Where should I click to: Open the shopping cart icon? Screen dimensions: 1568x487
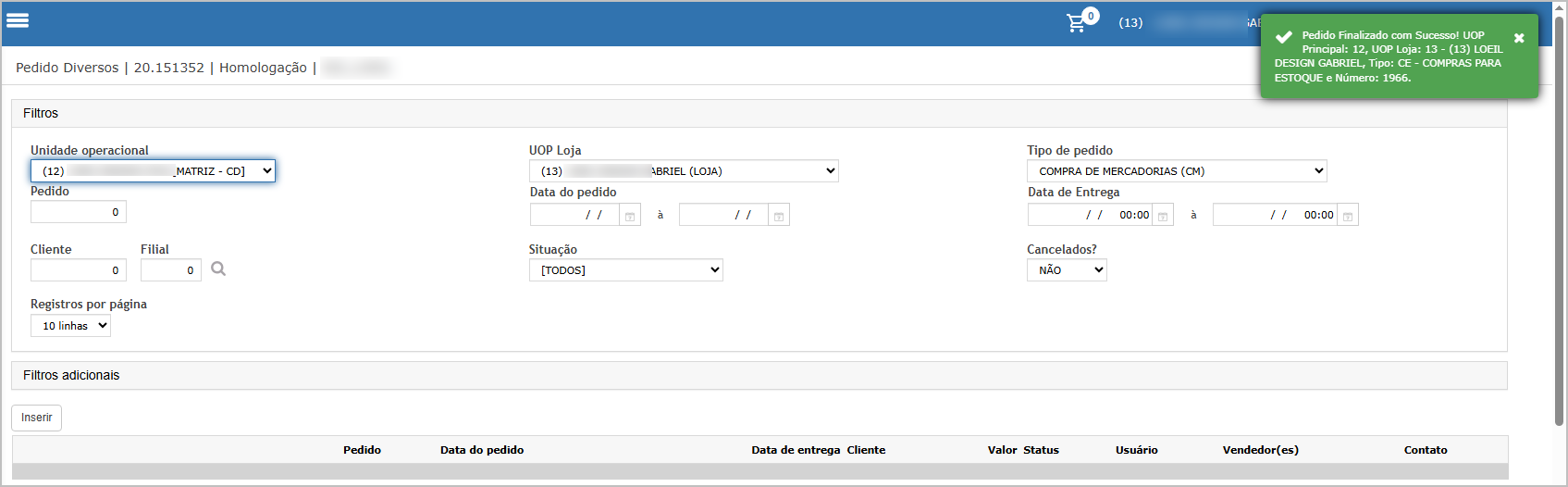point(1077,23)
